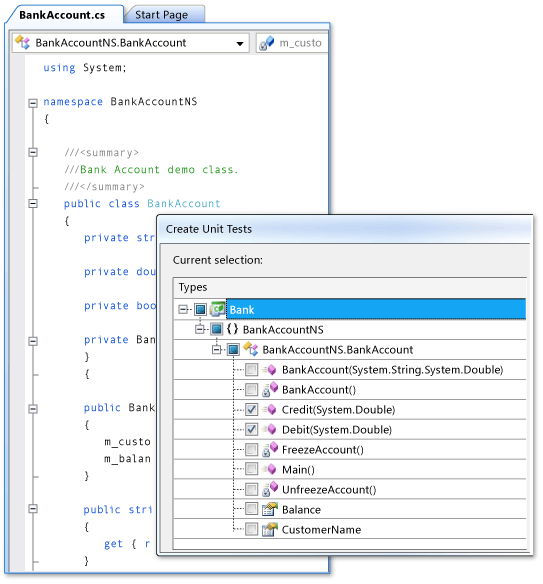
Task: Click the method icon of Credit(System.Double)
Action: coord(270,409)
